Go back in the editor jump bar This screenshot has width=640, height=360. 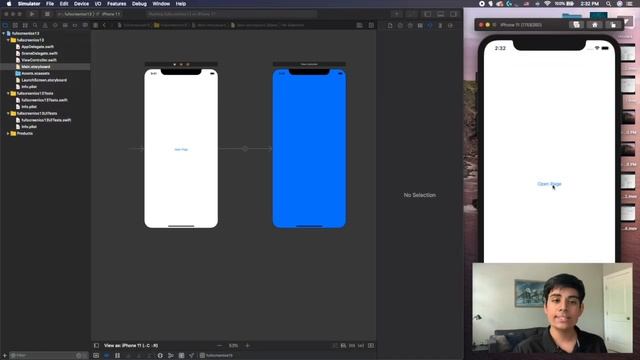tap(104, 25)
